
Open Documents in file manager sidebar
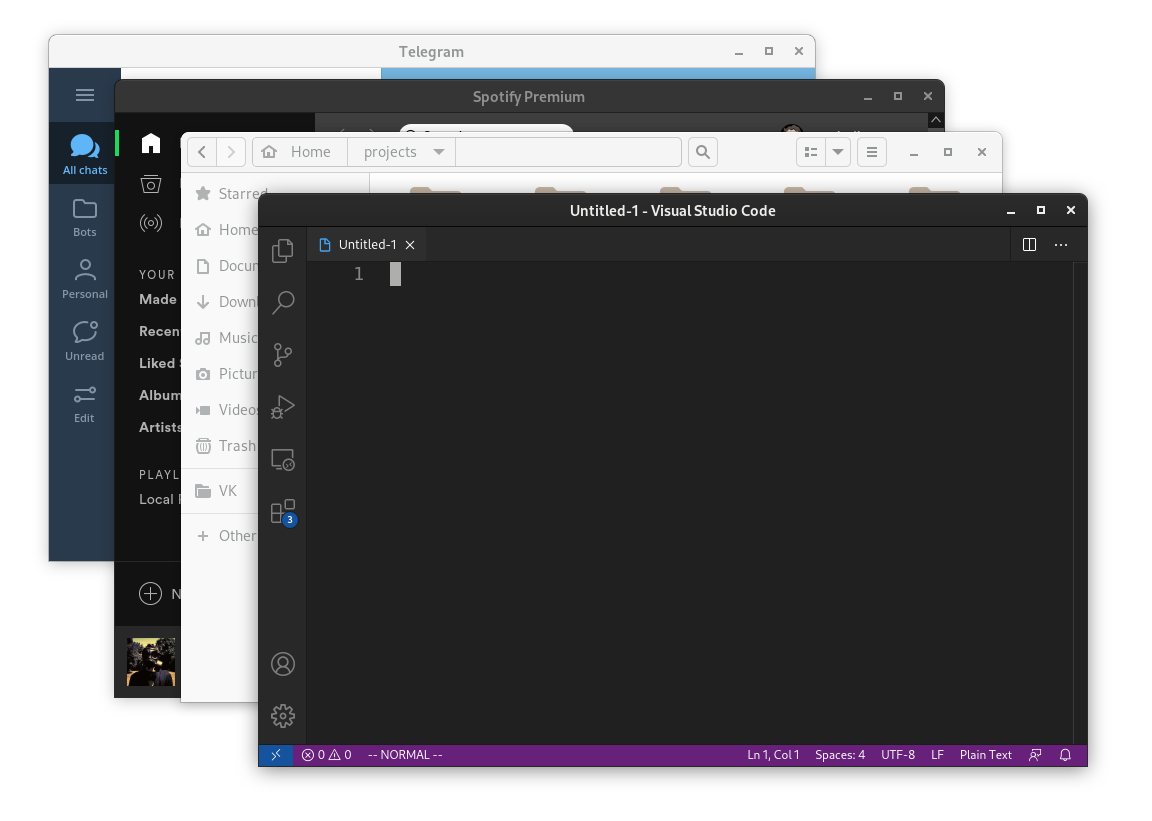pyautogui.click(x=224, y=265)
